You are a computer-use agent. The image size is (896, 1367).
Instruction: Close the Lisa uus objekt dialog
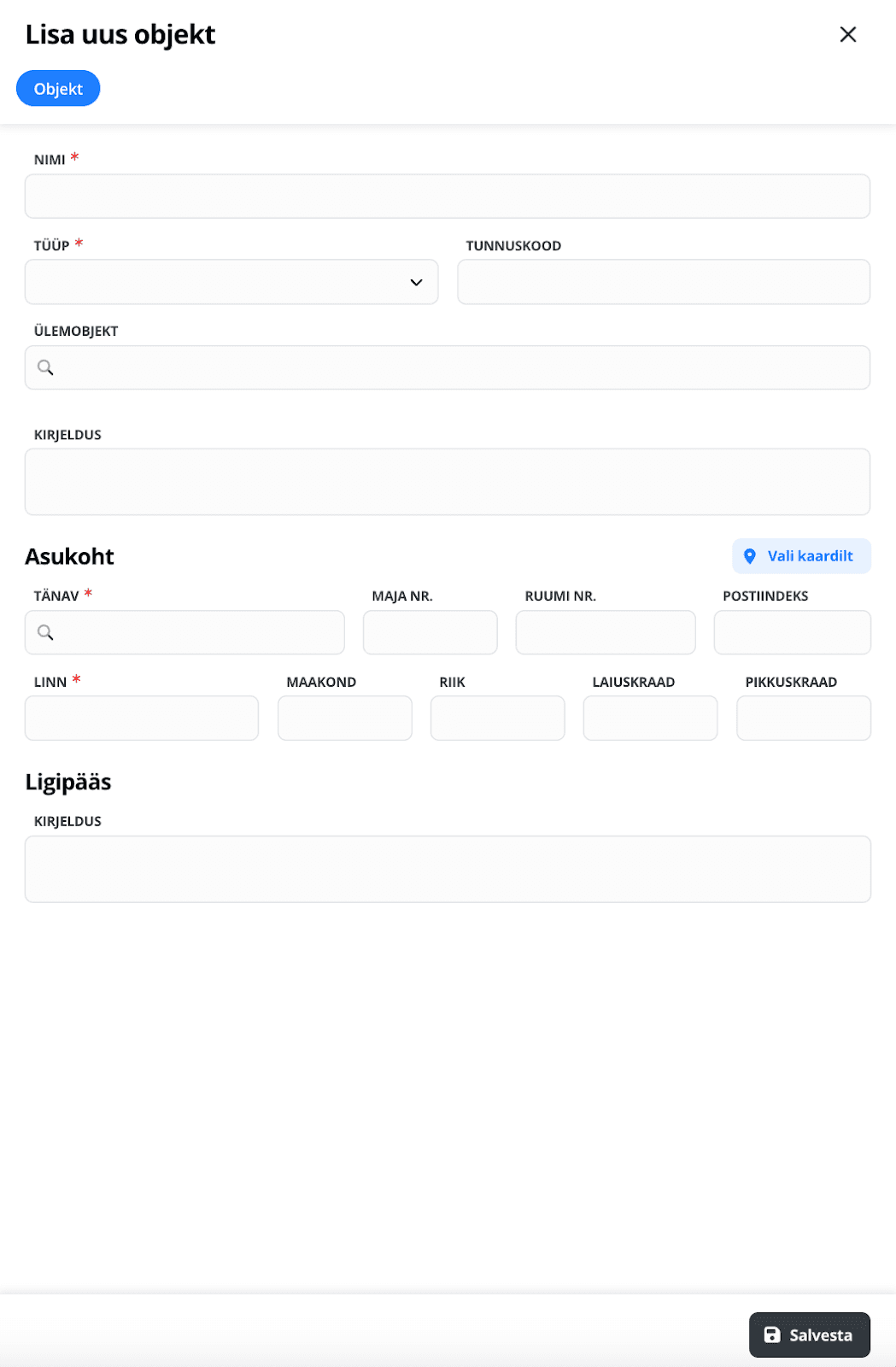tap(847, 34)
